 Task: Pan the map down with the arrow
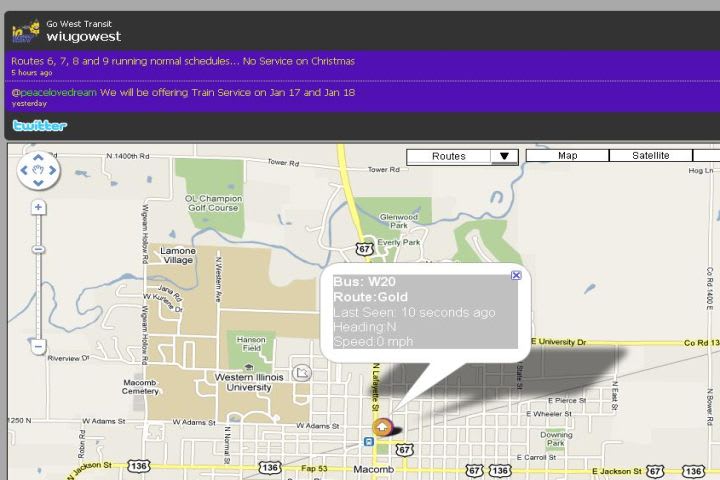[x=39, y=183]
